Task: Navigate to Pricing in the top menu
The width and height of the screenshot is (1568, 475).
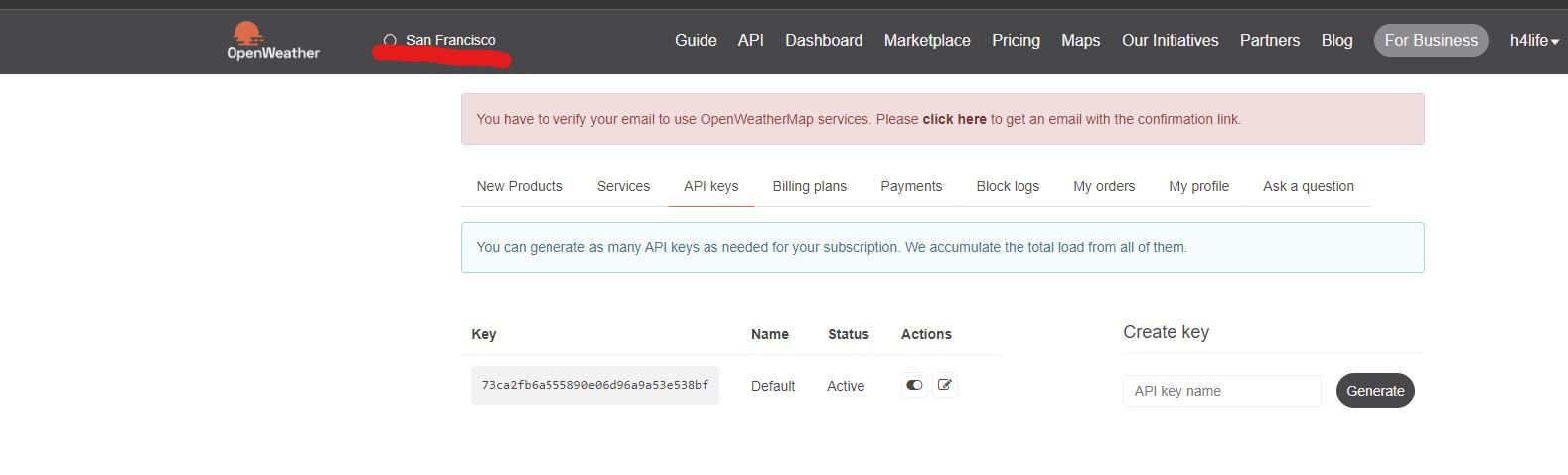Action: (x=1016, y=41)
